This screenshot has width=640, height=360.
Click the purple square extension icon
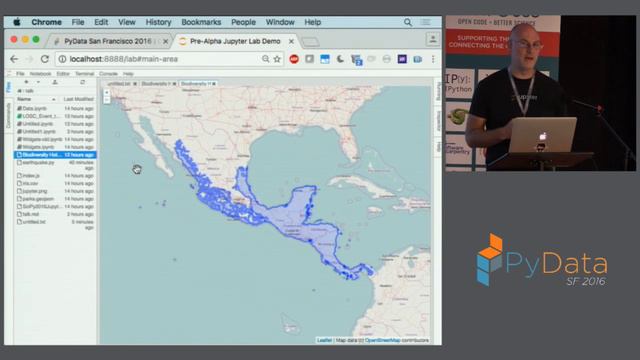click(x=402, y=59)
